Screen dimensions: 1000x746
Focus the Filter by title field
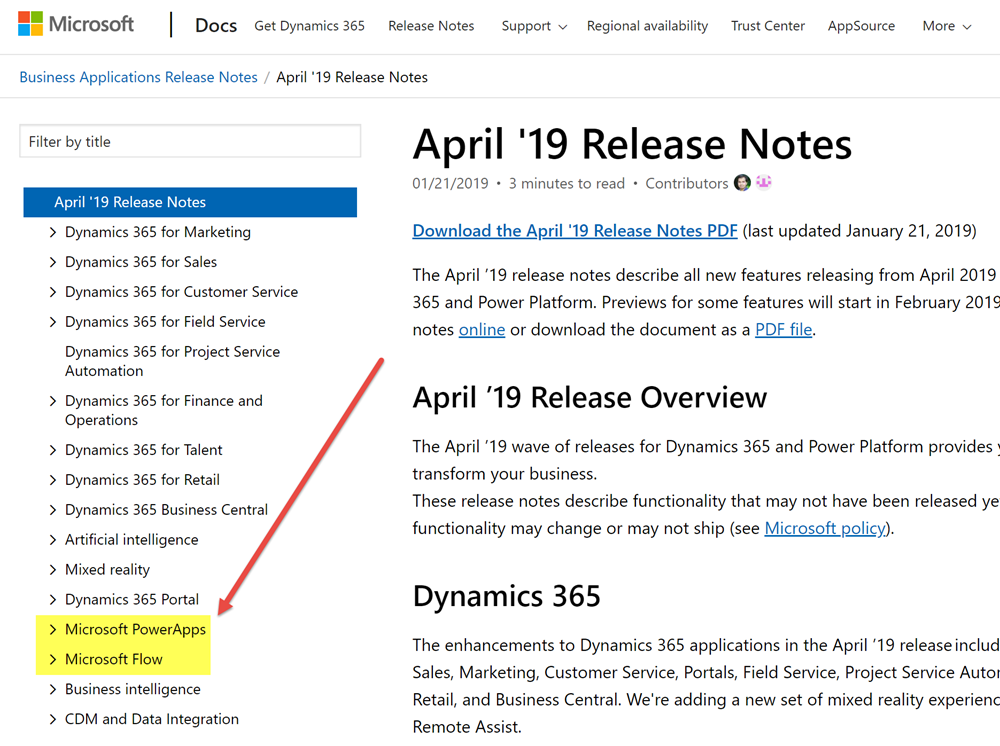190,141
